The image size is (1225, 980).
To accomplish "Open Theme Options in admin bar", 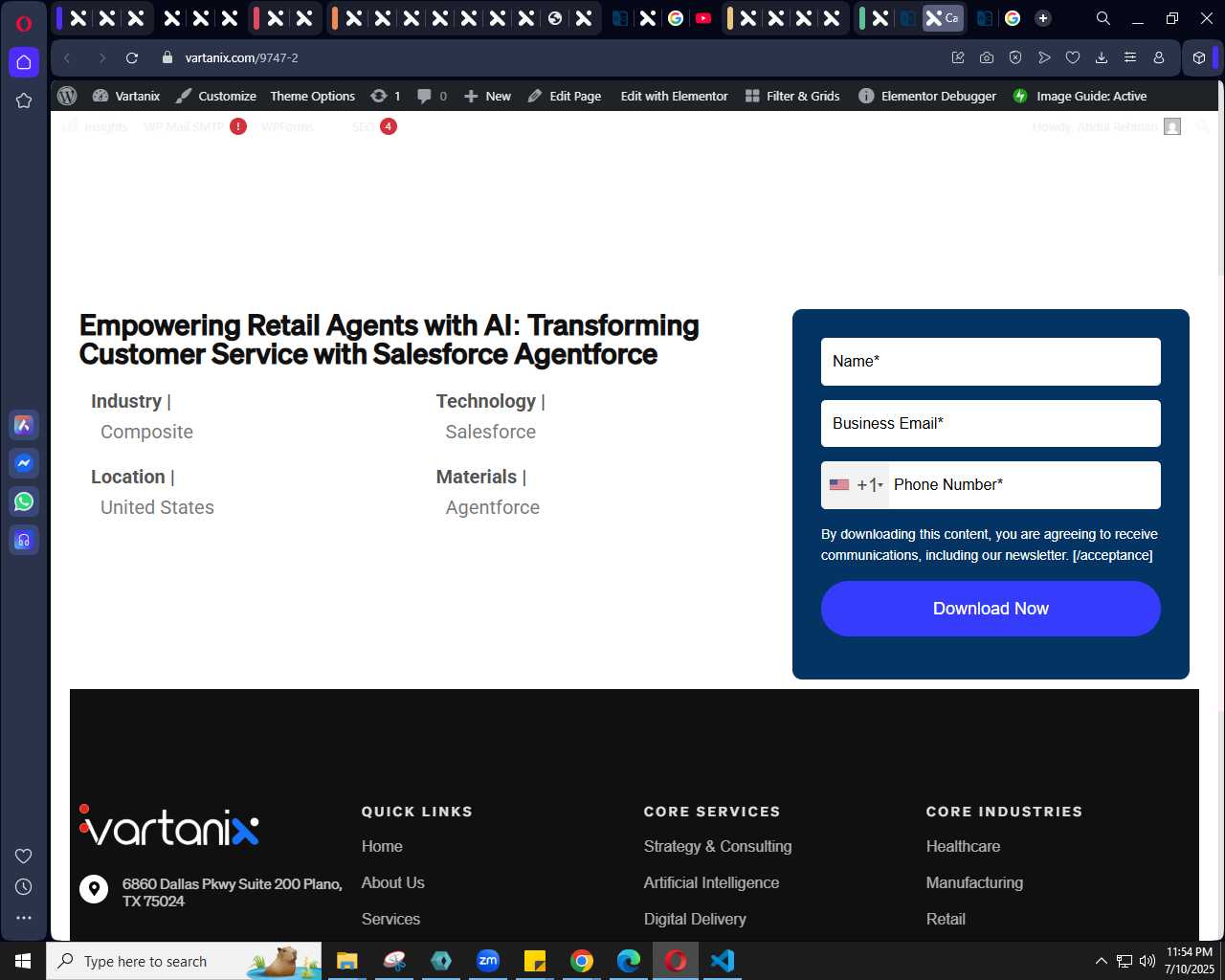I will click(312, 96).
